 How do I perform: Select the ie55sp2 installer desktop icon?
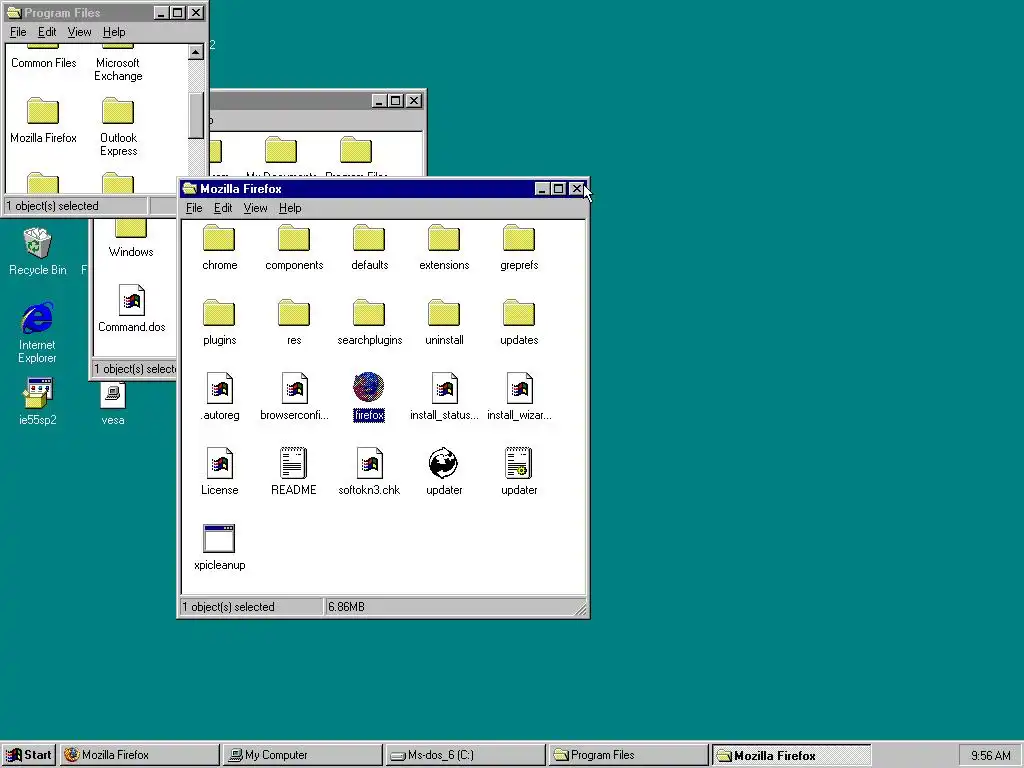37,394
